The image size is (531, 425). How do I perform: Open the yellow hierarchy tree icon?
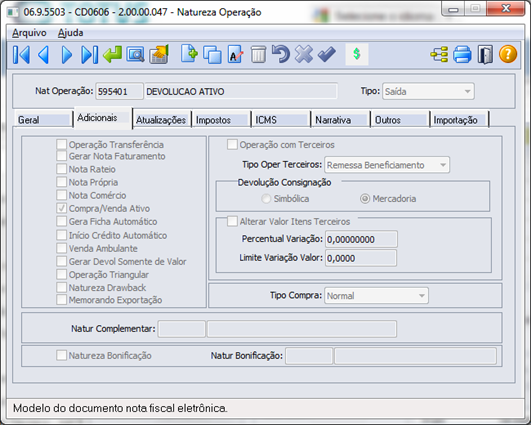tap(439, 55)
